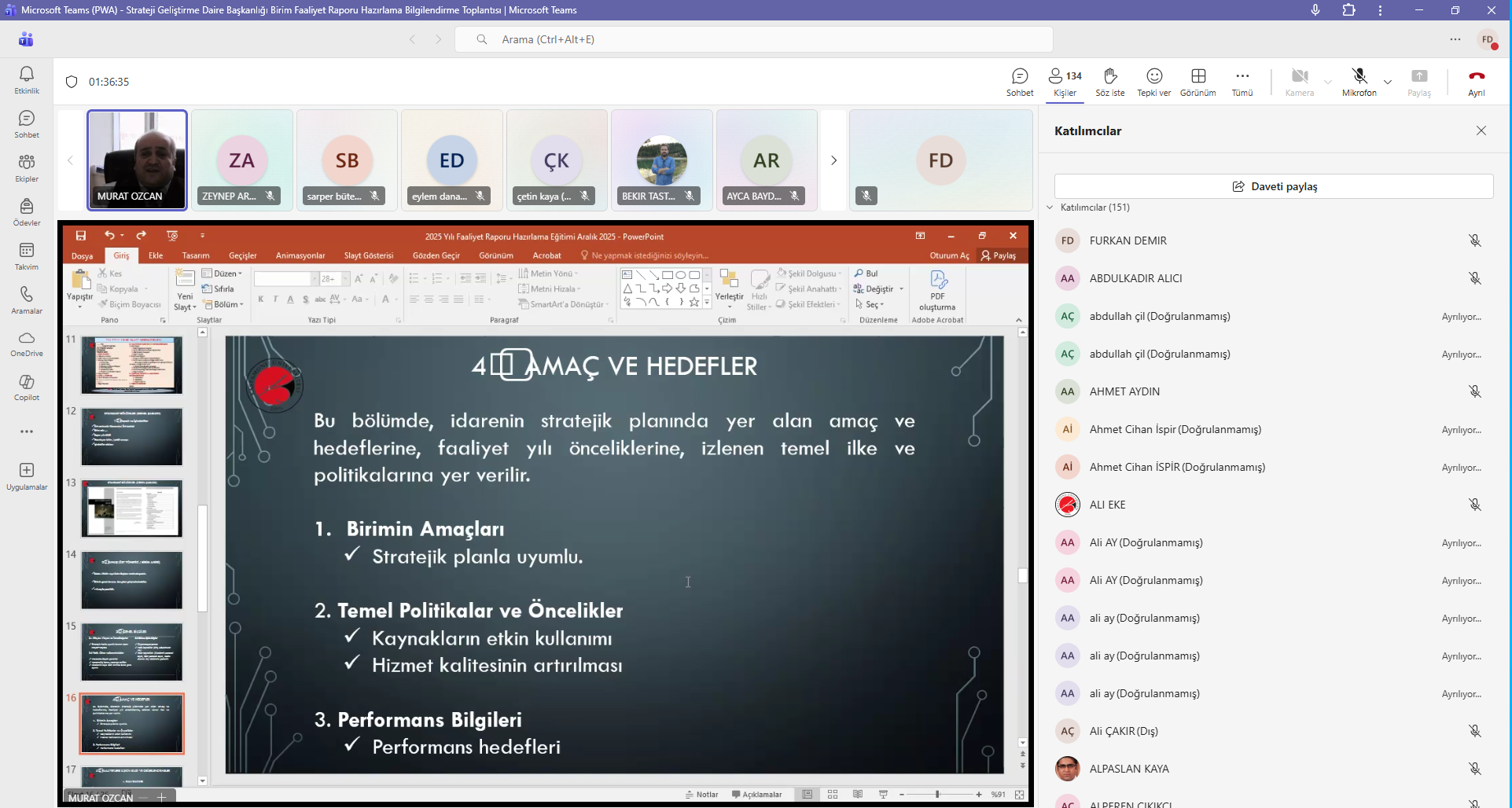1512x808 pixels.
Task: Click Daveti paylaş button
Action: (x=1274, y=186)
